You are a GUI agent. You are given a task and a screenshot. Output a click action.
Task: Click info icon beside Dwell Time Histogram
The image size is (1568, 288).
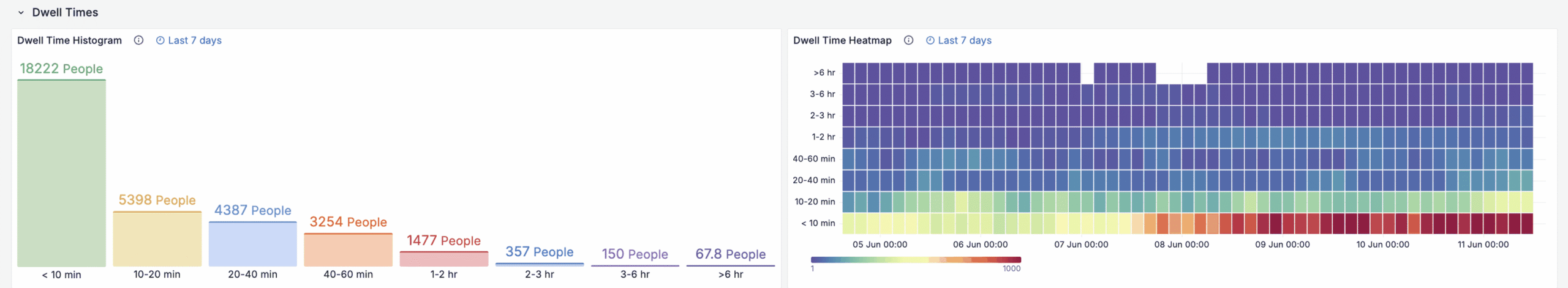point(138,40)
